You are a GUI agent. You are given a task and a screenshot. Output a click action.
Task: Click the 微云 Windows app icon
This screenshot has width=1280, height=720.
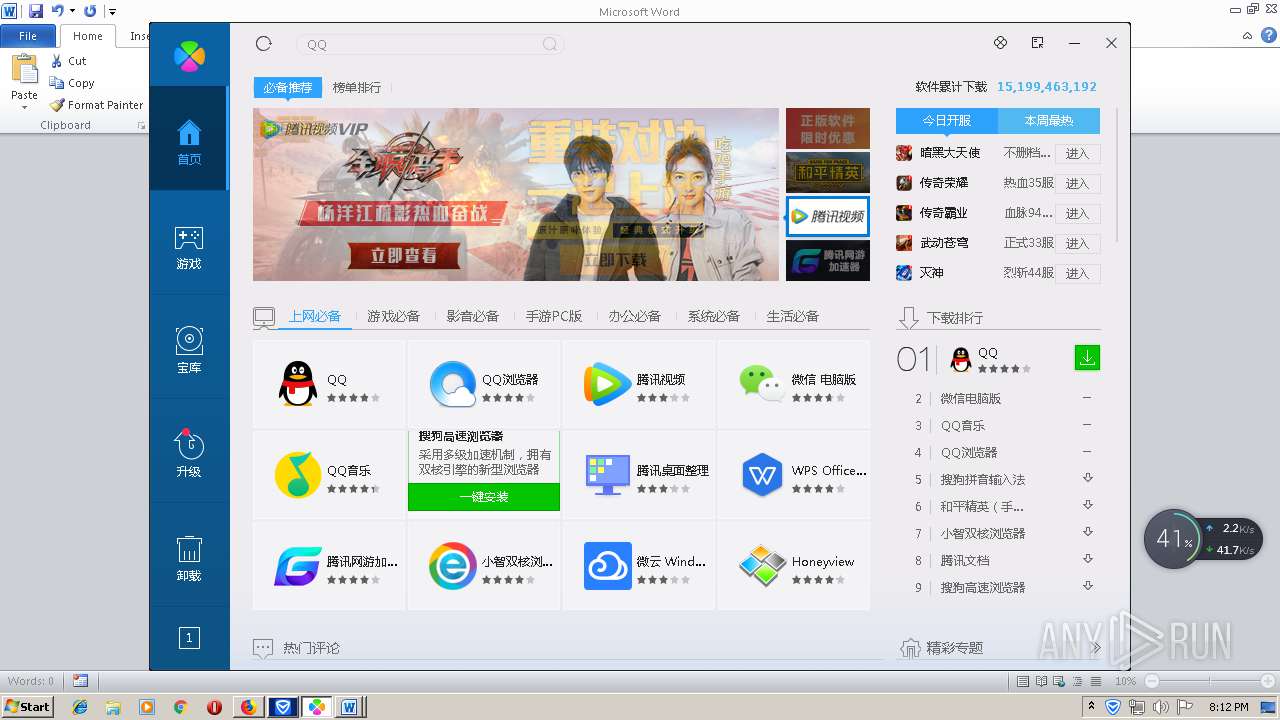pos(607,566)
